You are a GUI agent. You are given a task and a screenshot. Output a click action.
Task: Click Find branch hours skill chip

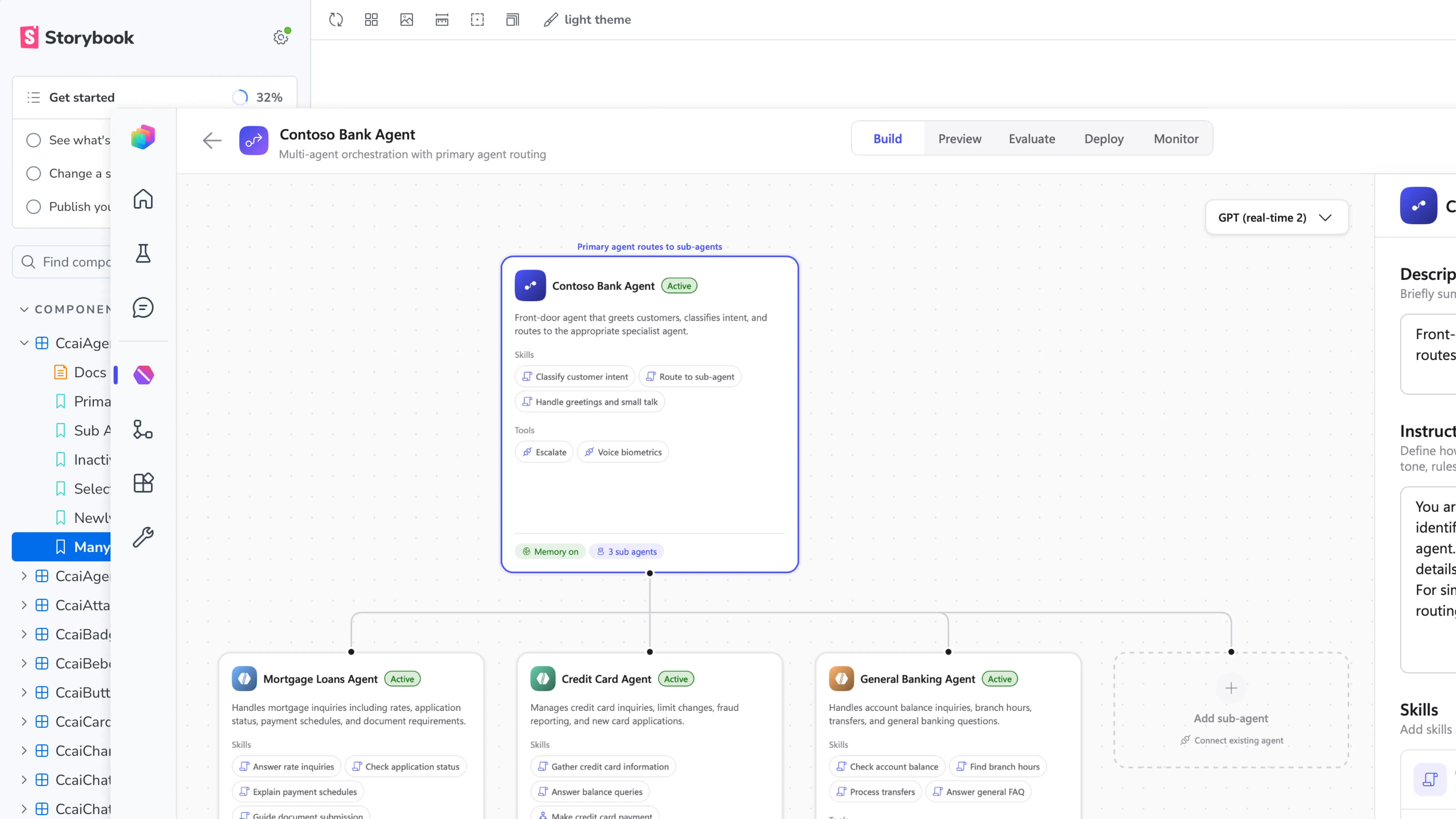(x=998, y=767)
